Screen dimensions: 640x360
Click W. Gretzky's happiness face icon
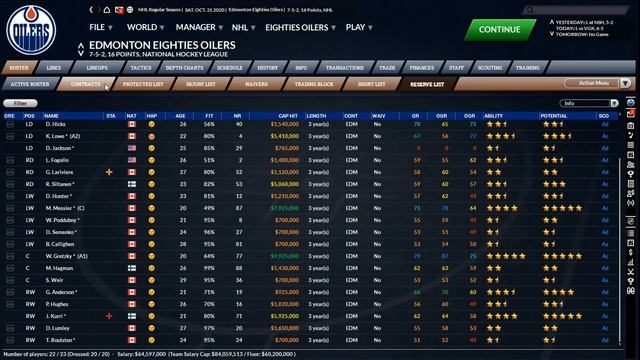[151, 256]
